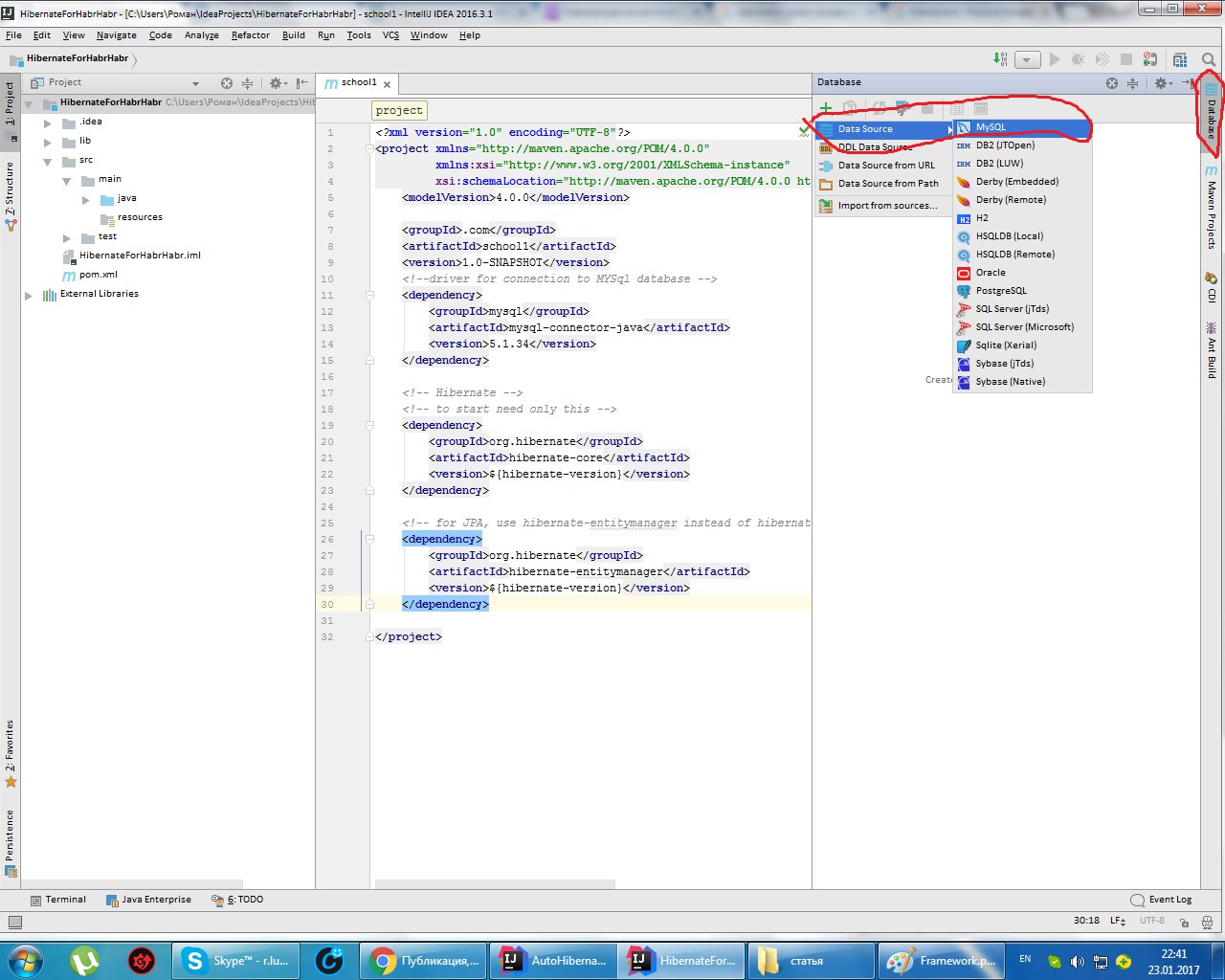Click the Stop square icon in toolbar

[x=1126, y=59]
